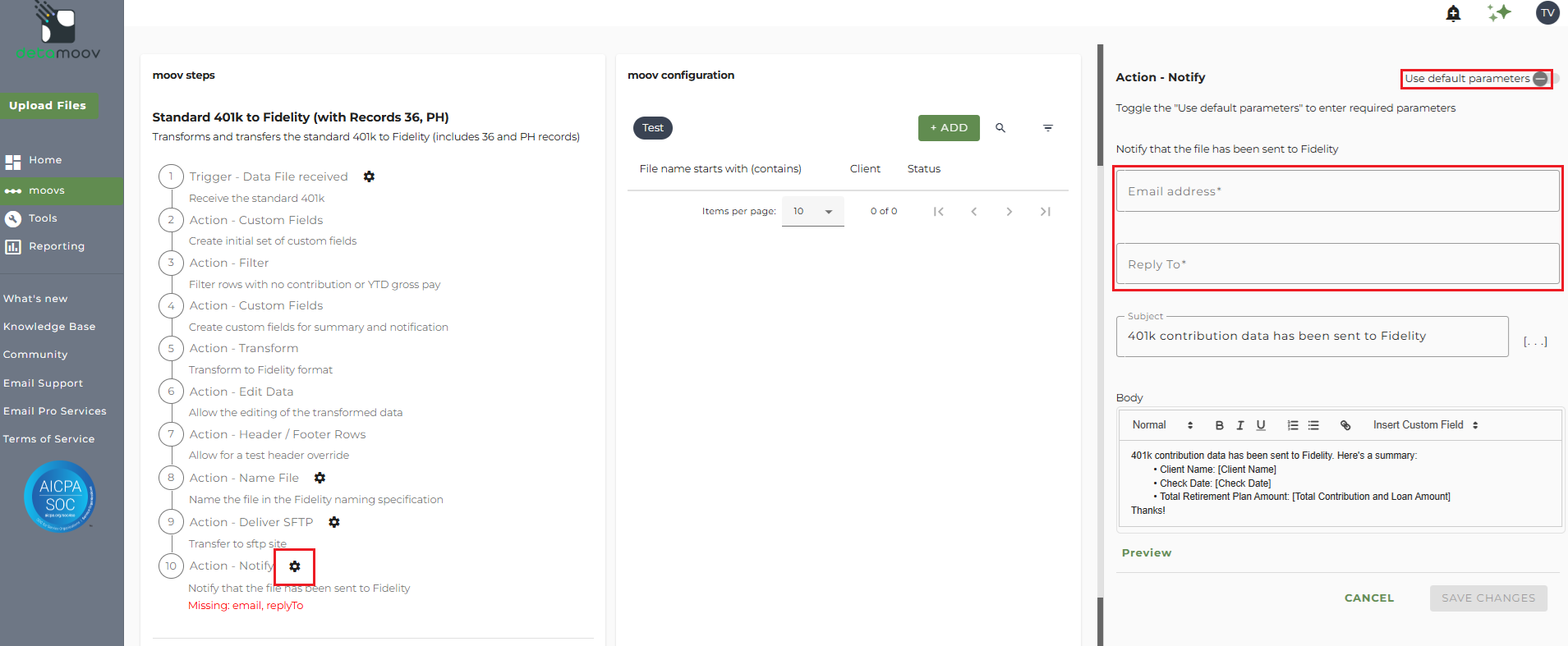Open settings gear for Trigger - Data File received
The image size is (1568, 646).
(x=370, y=176)
